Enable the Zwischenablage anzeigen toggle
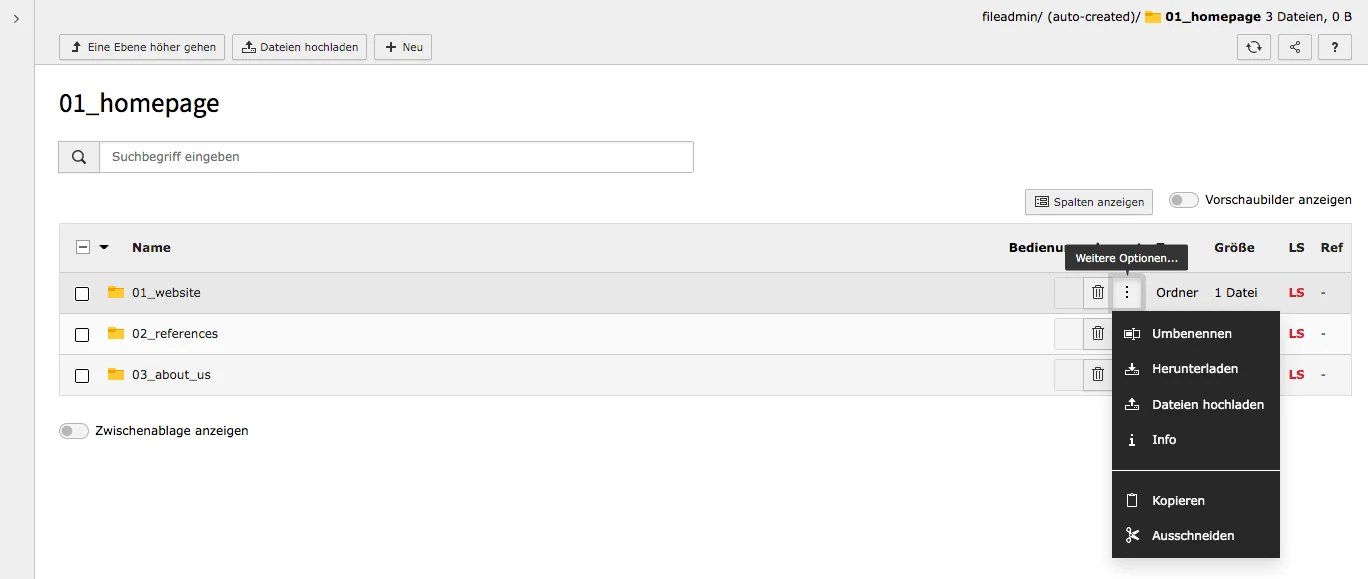 pyautogui.click(x=73, y=430)
